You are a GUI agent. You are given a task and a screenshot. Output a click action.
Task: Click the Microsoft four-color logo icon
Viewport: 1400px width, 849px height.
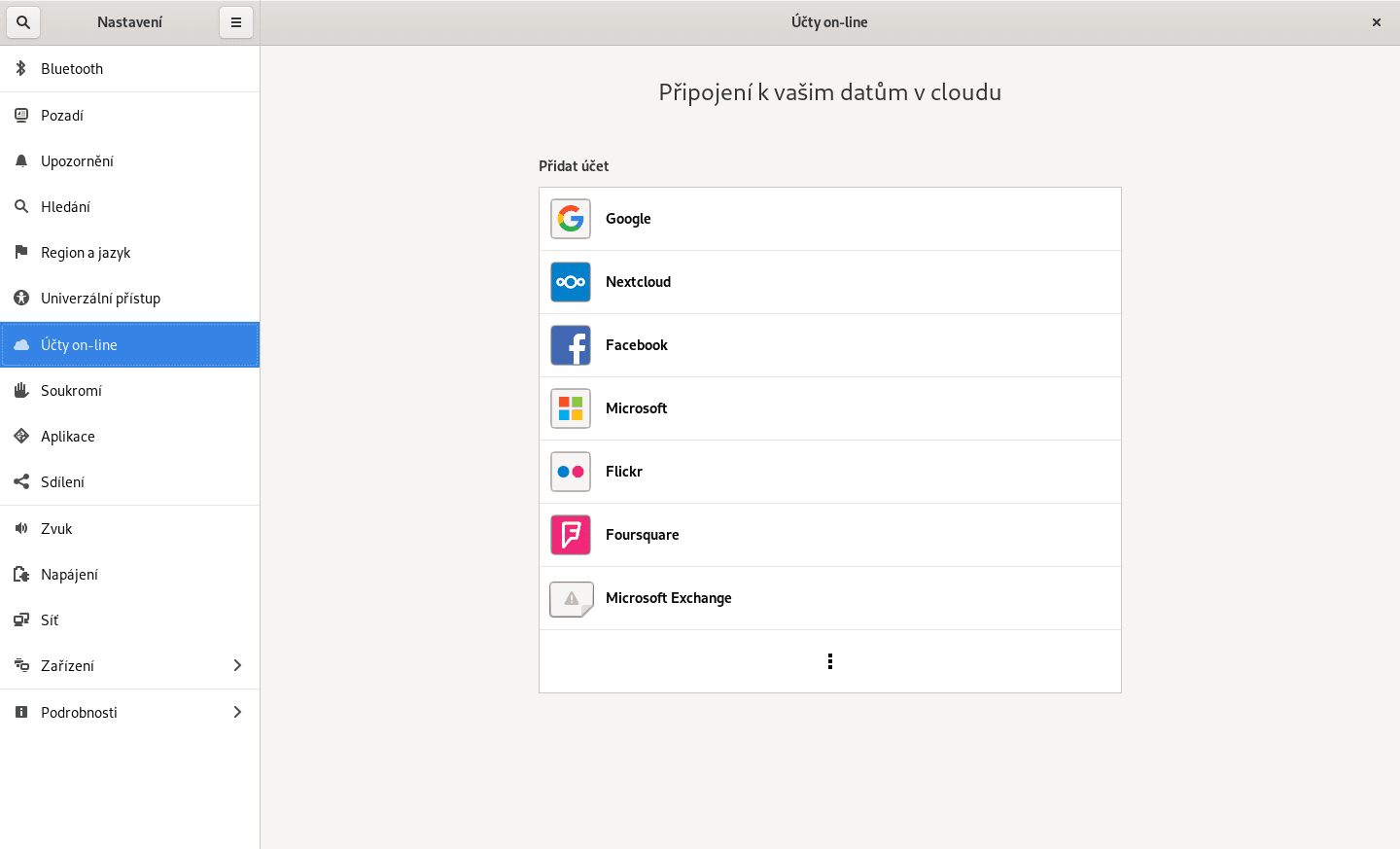tap(571, 408)
